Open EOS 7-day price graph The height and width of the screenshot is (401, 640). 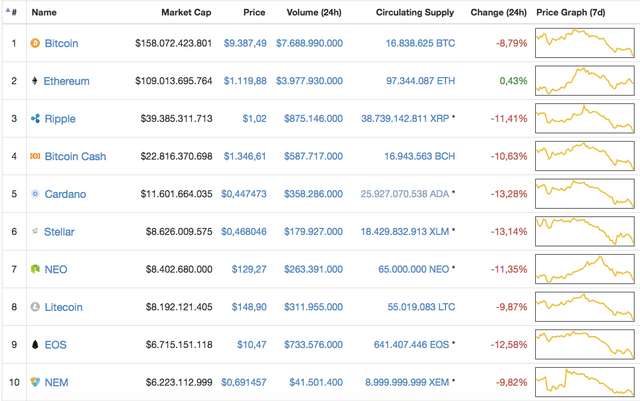click(584, 345)
